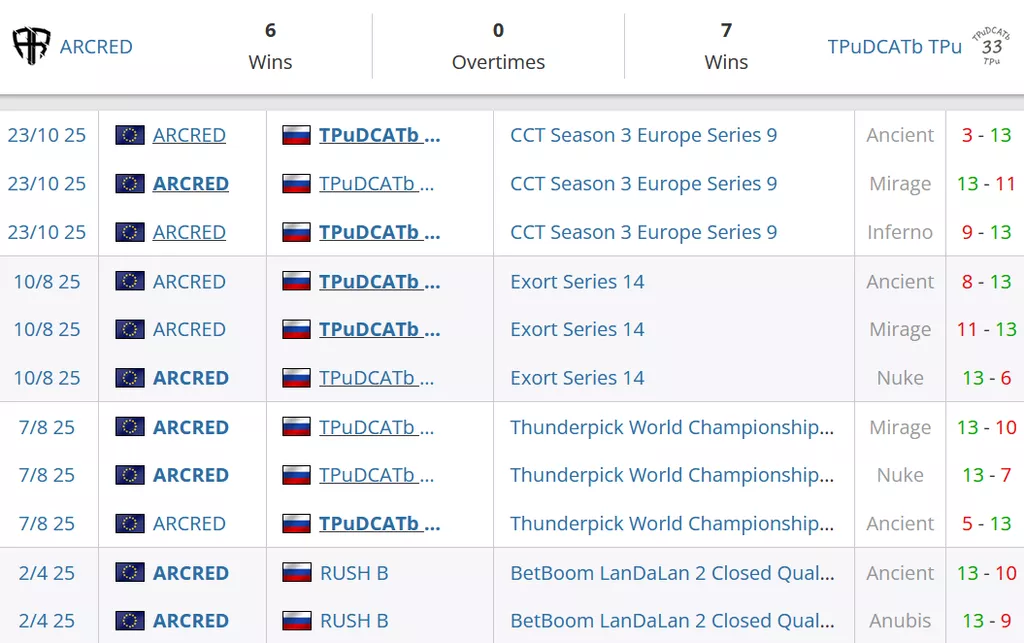Open CCT Season 3 Europe Series 9 Ancient match
The width and height of the screenshot is (1024, 643).
pos(643,135)
